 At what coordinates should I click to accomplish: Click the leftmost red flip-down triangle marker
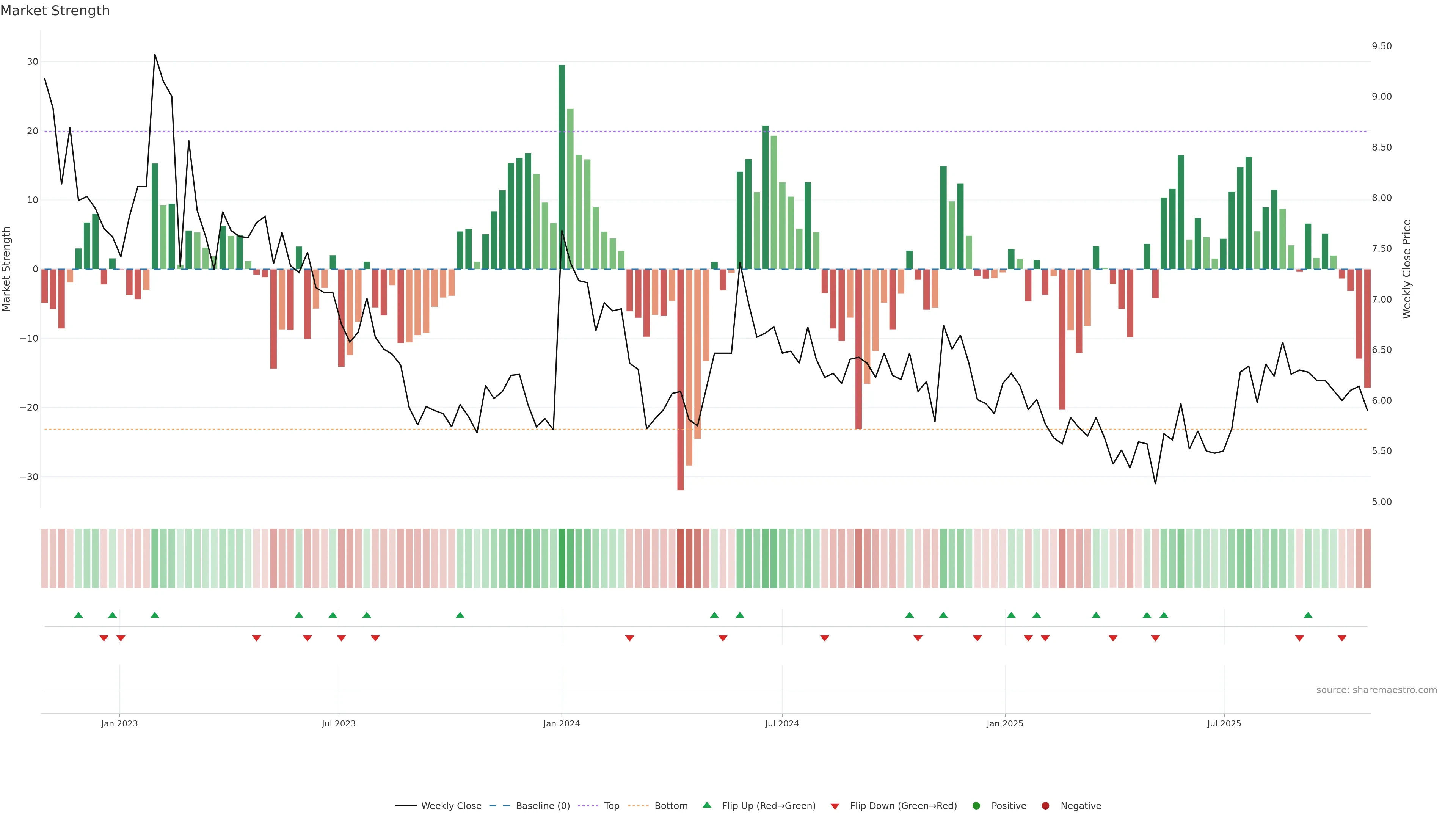click(x=104, y=638)
